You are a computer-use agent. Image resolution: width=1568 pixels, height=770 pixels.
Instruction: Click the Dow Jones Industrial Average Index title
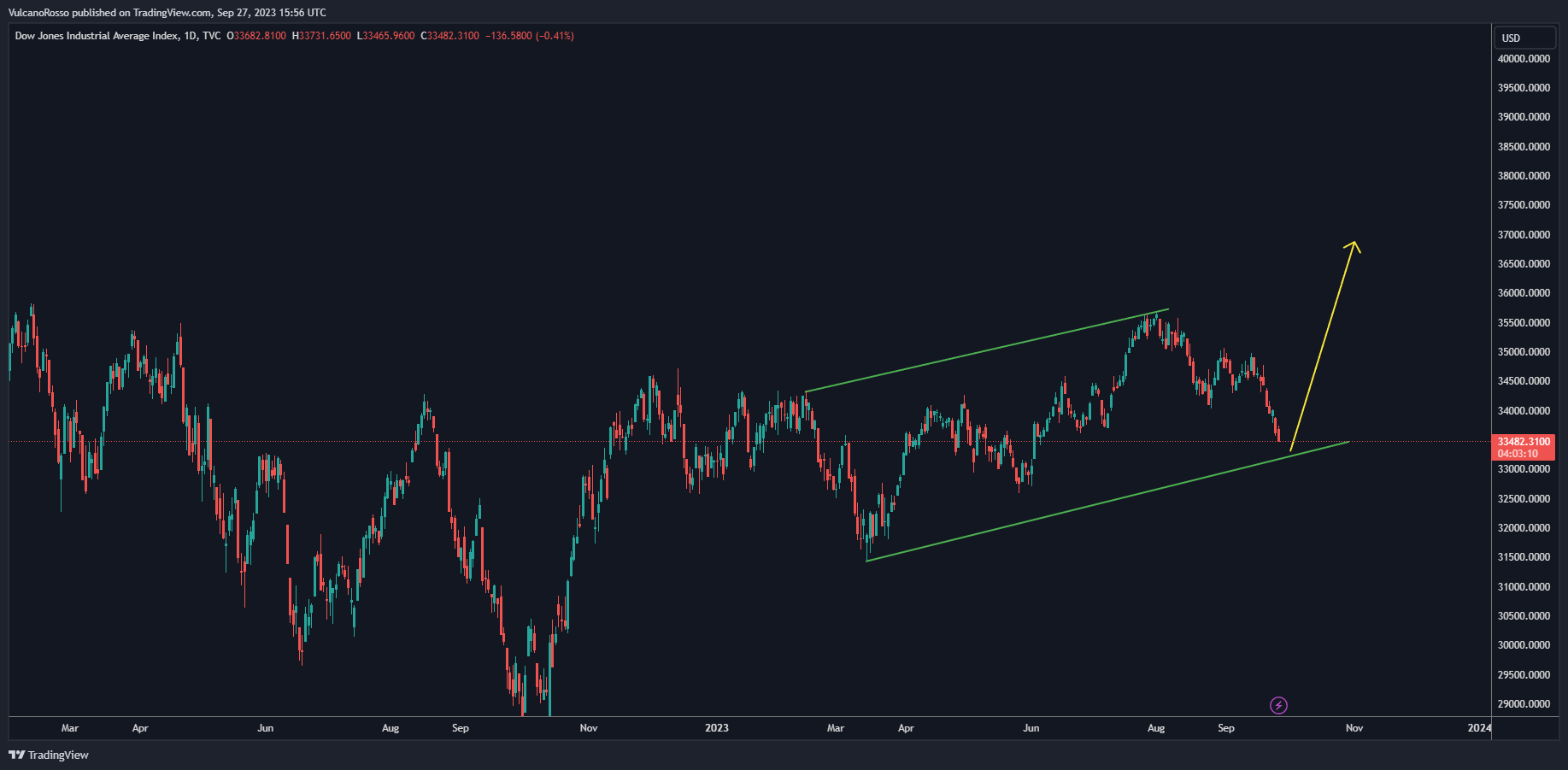tap(97, 36)
